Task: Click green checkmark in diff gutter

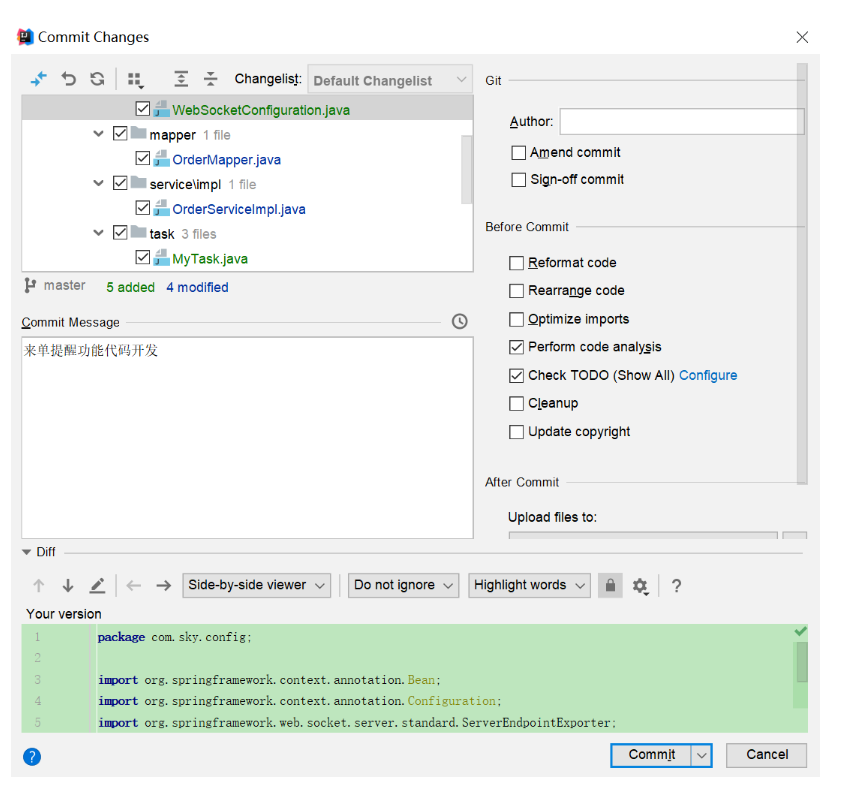Action: pyautogui.click(x=801, y=632)
